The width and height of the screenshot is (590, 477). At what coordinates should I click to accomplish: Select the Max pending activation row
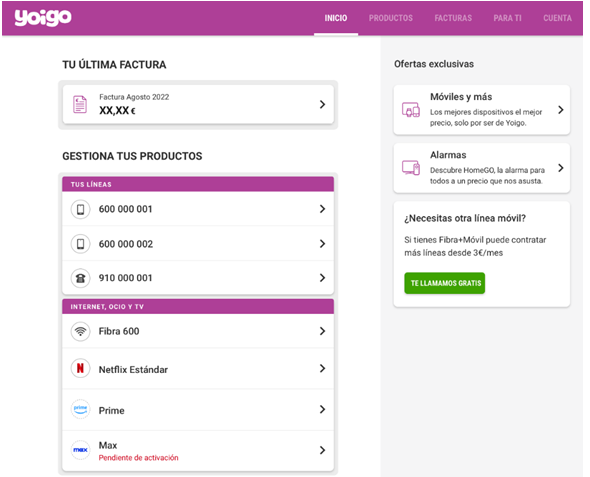click(x=198, y=450)
